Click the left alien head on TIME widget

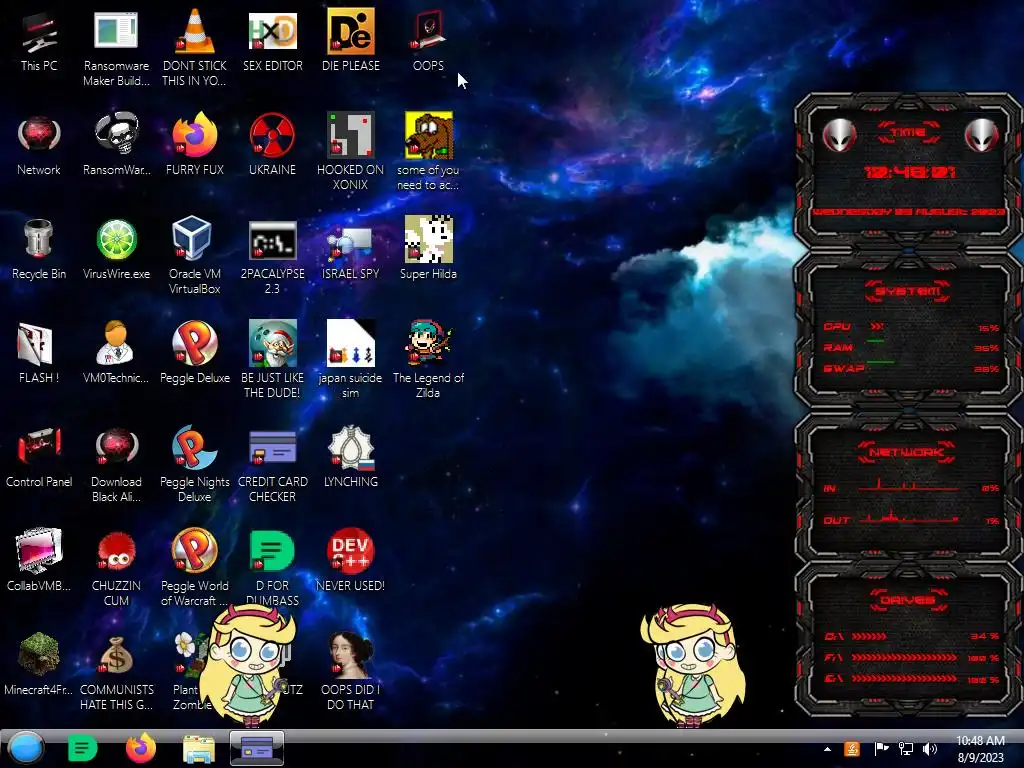(x=839, y=135)
